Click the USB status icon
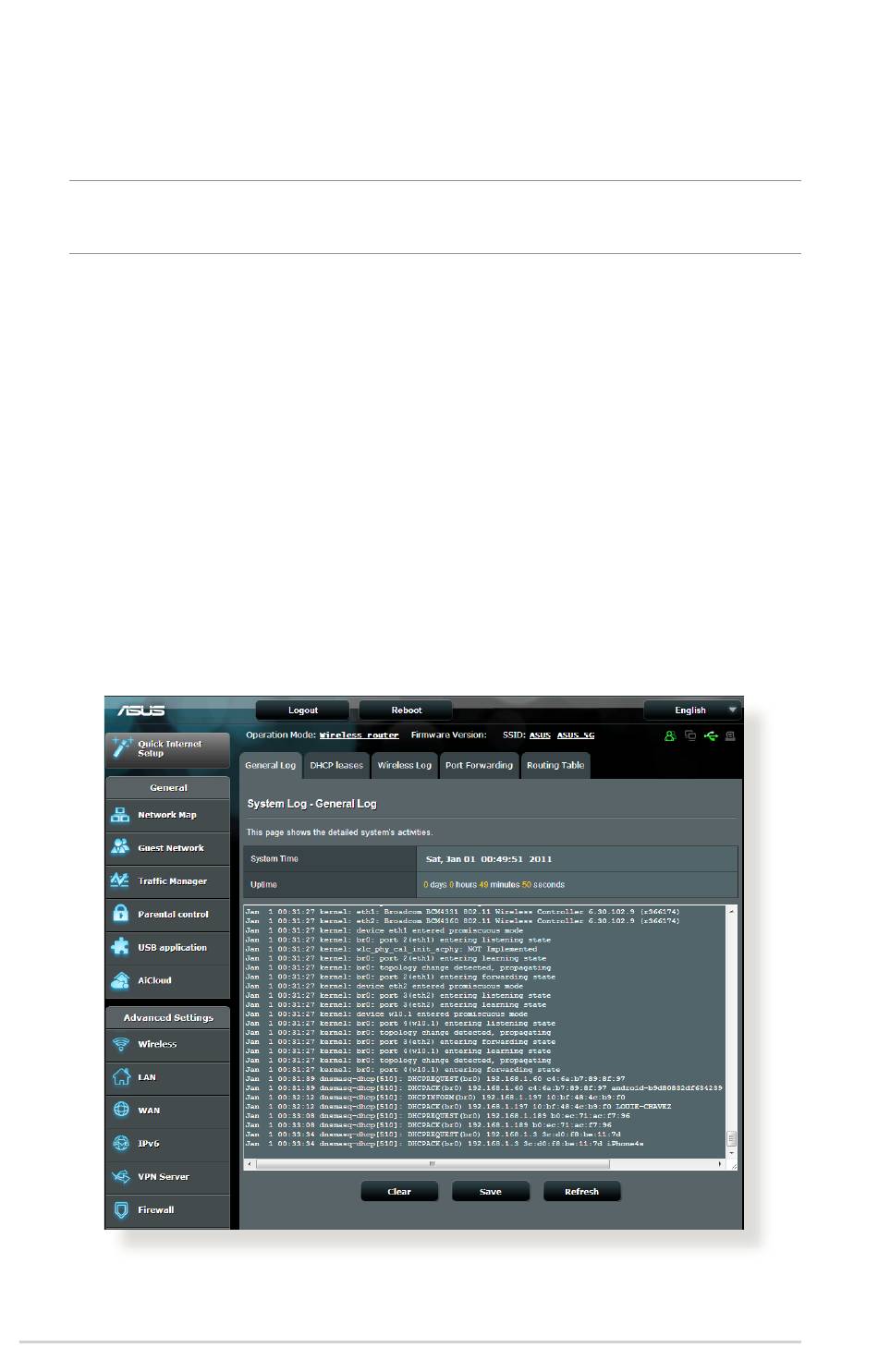The width and height of the screenshot is (878, 1372). [711, 736]
